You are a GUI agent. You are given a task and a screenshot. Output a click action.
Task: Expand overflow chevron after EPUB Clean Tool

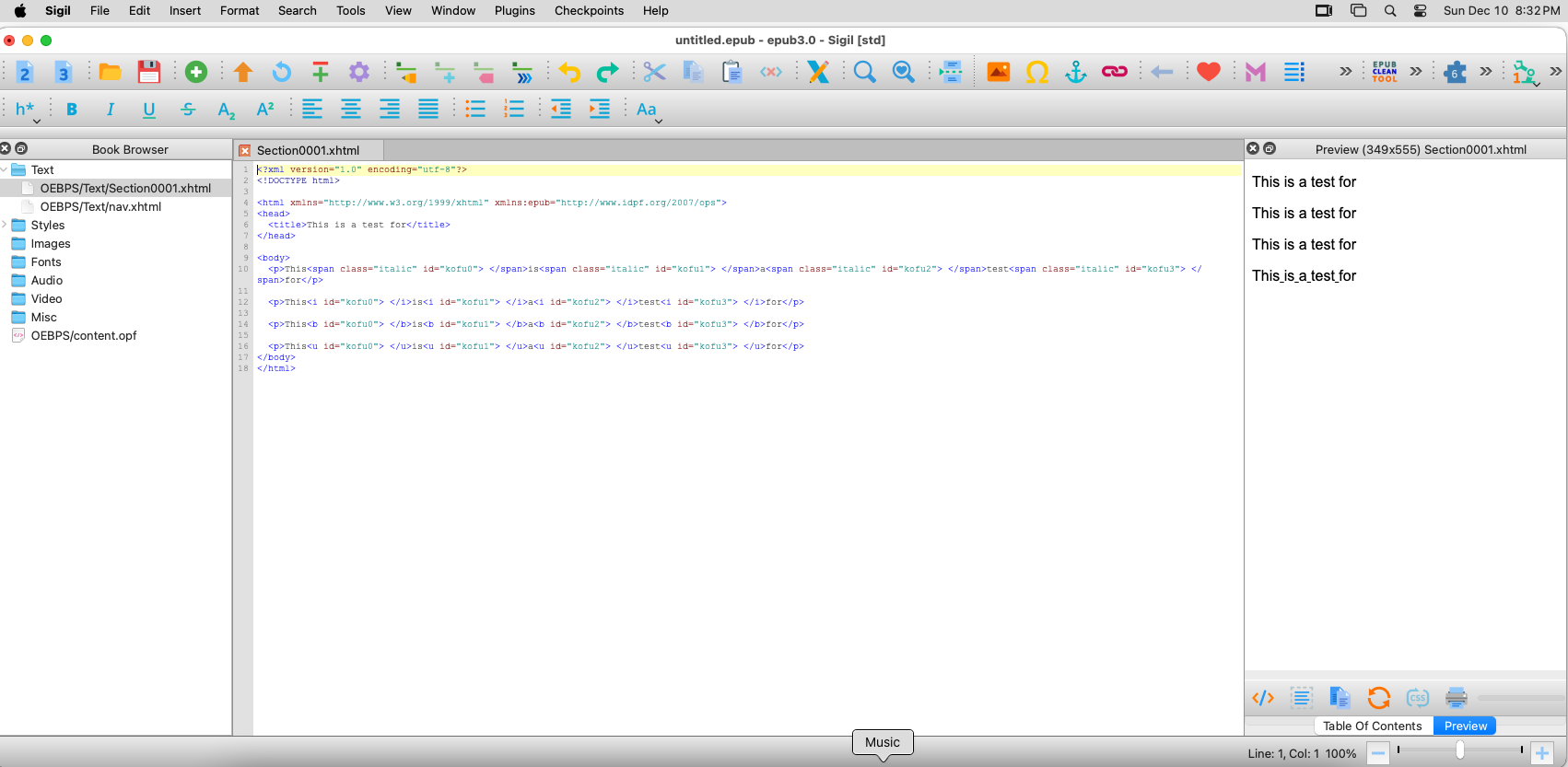[x=1416, y=71]
